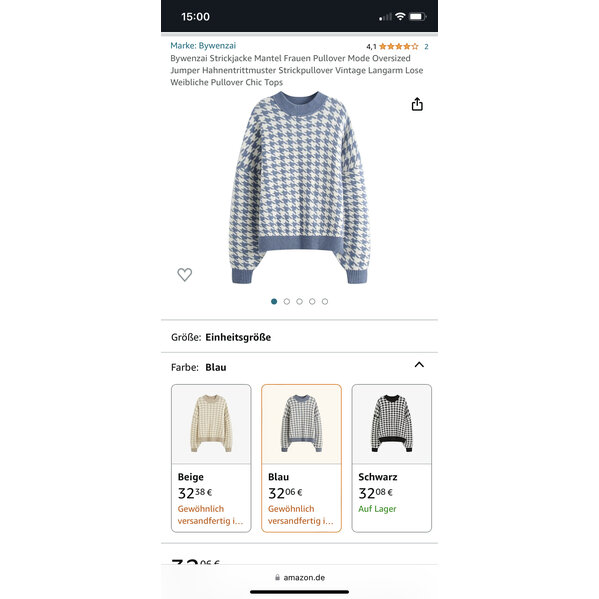
Task: Tap the share icon beside product image
Action: (417, 104)
